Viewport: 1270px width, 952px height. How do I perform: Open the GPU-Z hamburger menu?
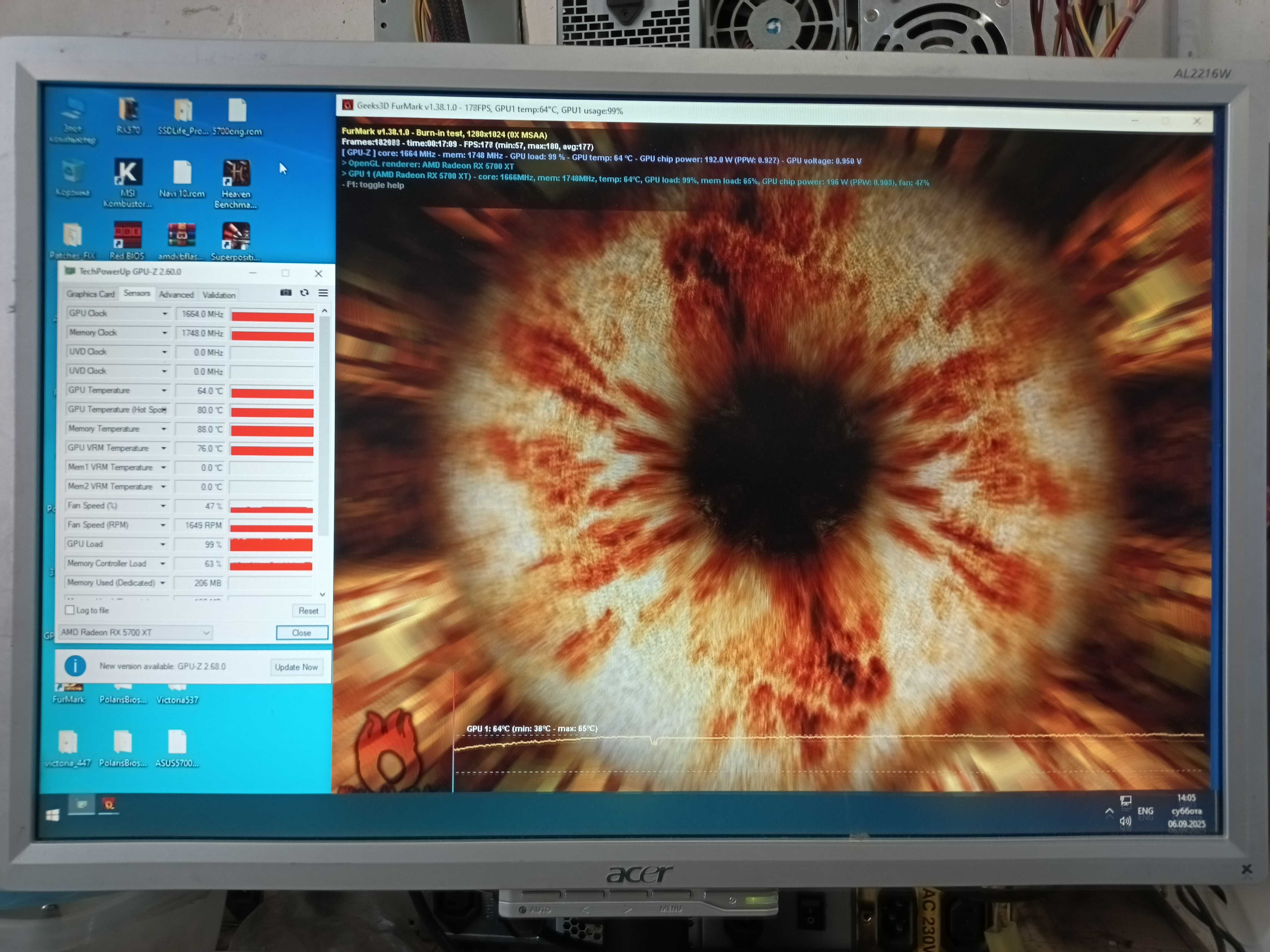tap(323, 293)
